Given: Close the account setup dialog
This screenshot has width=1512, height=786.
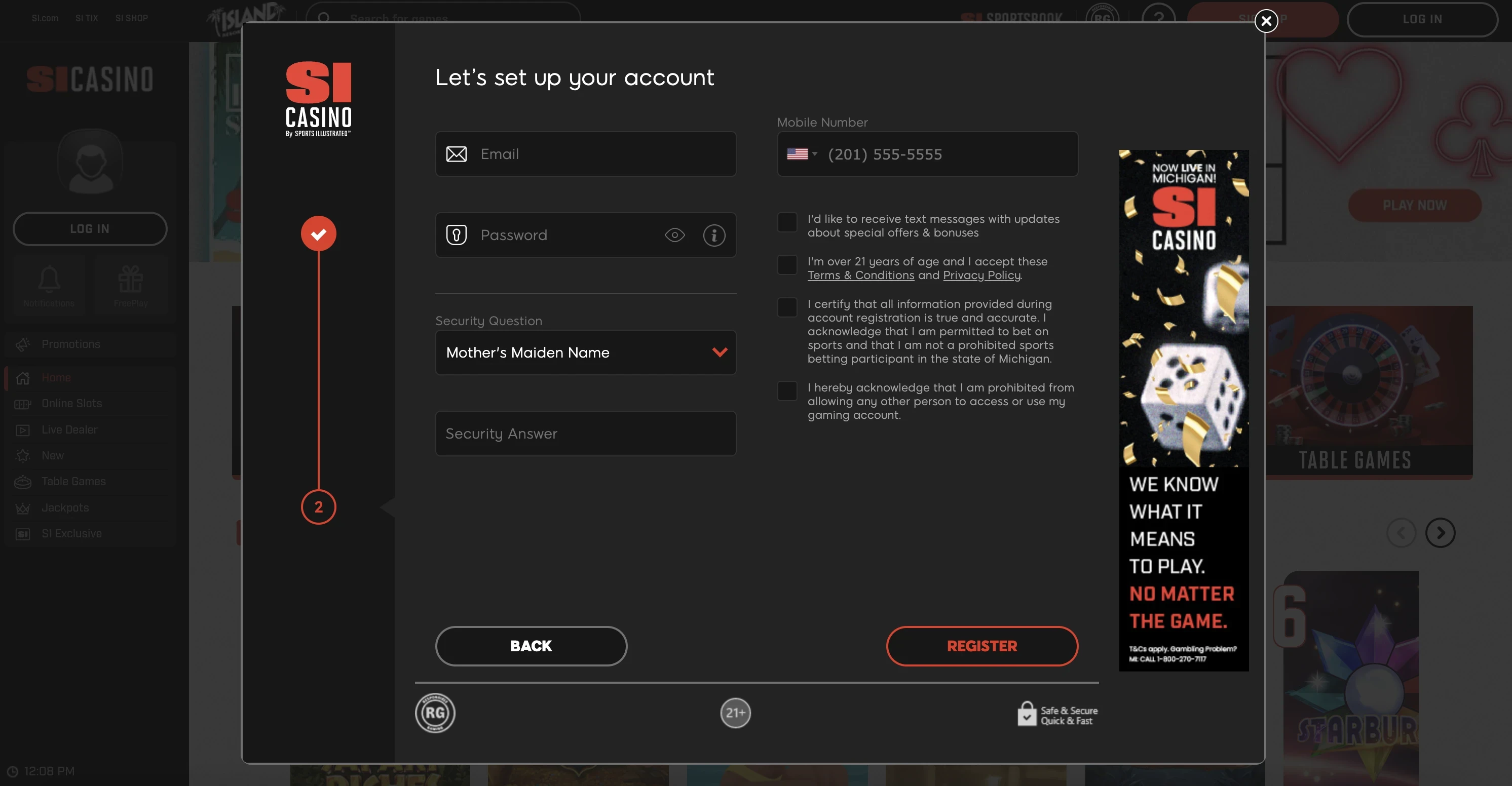Looking at the screenshot, I should (1266, 21).
